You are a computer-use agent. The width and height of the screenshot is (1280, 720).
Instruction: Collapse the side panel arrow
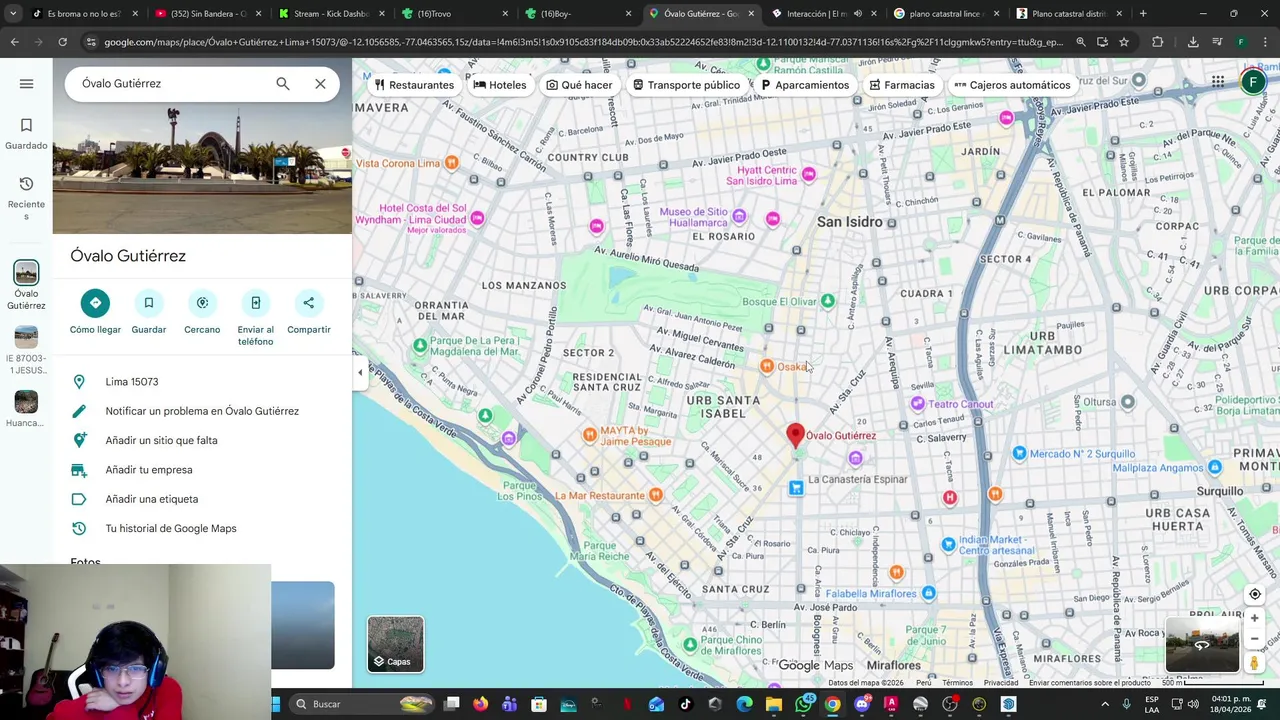(x=360, y=373)
